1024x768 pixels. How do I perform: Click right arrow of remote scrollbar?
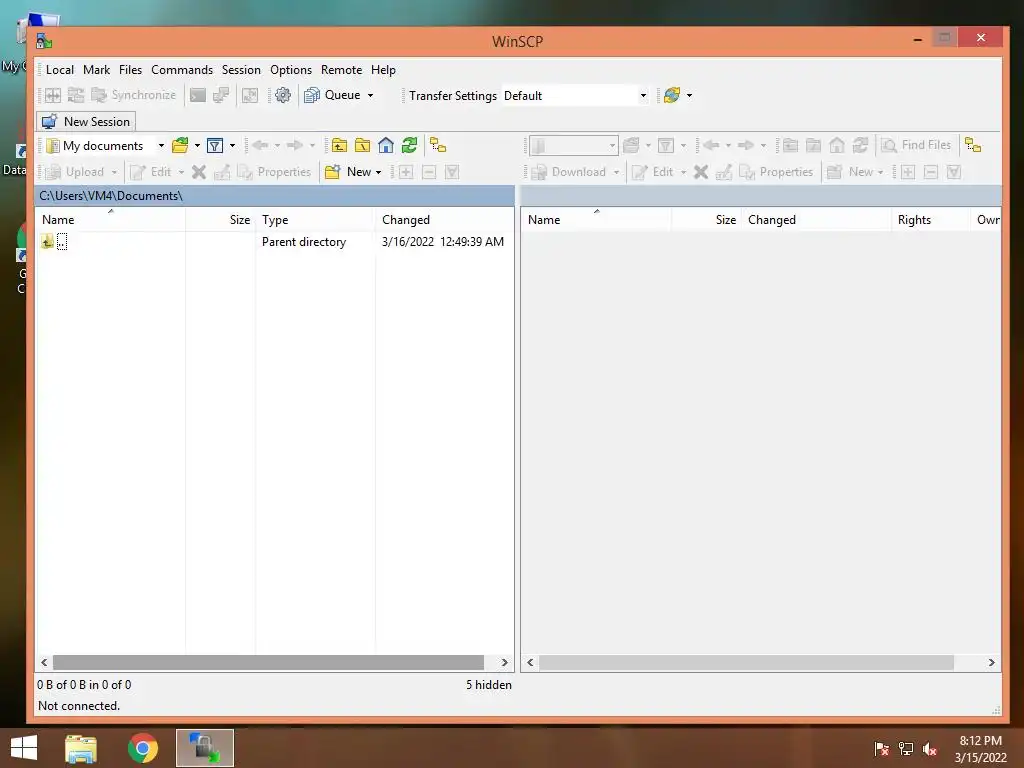[991, 662]
